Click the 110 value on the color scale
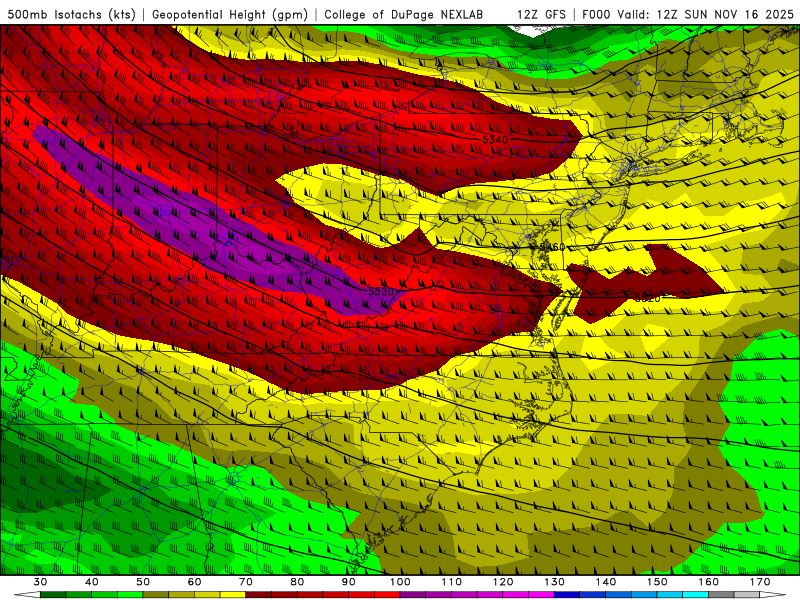Viewport: 800px width, 600px height. (x=452, y=582)
